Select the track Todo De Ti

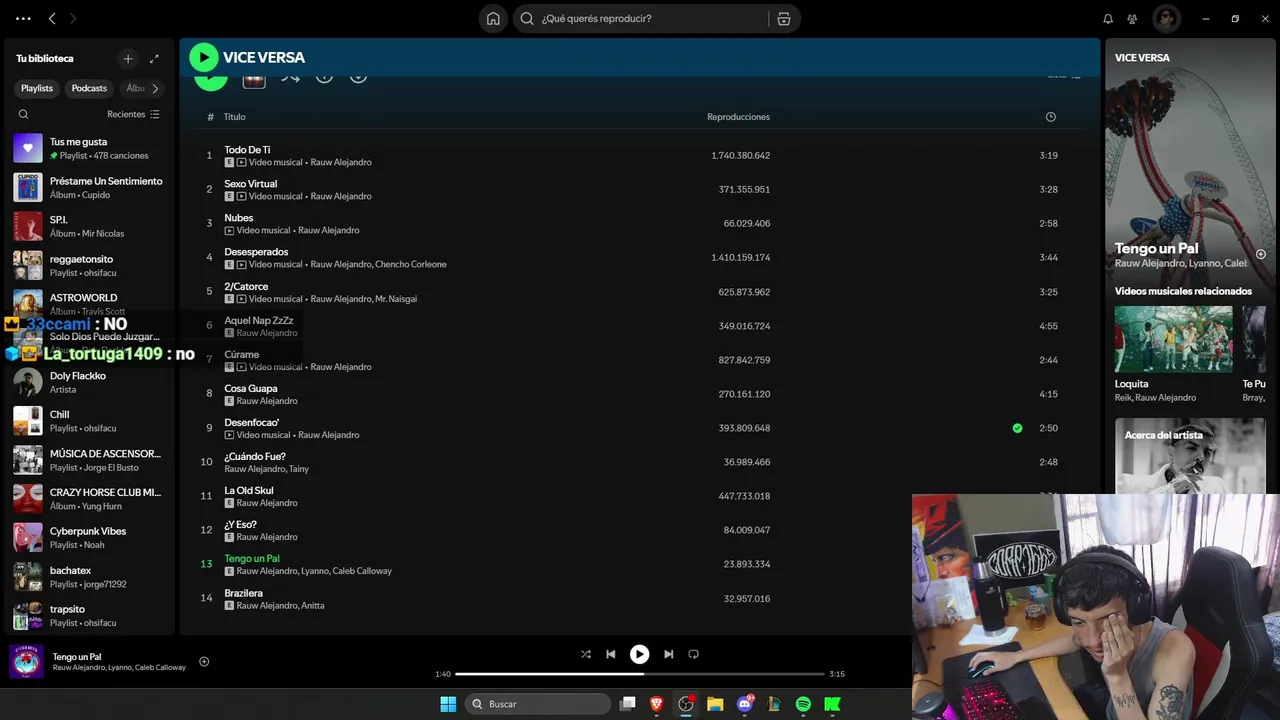247,150
